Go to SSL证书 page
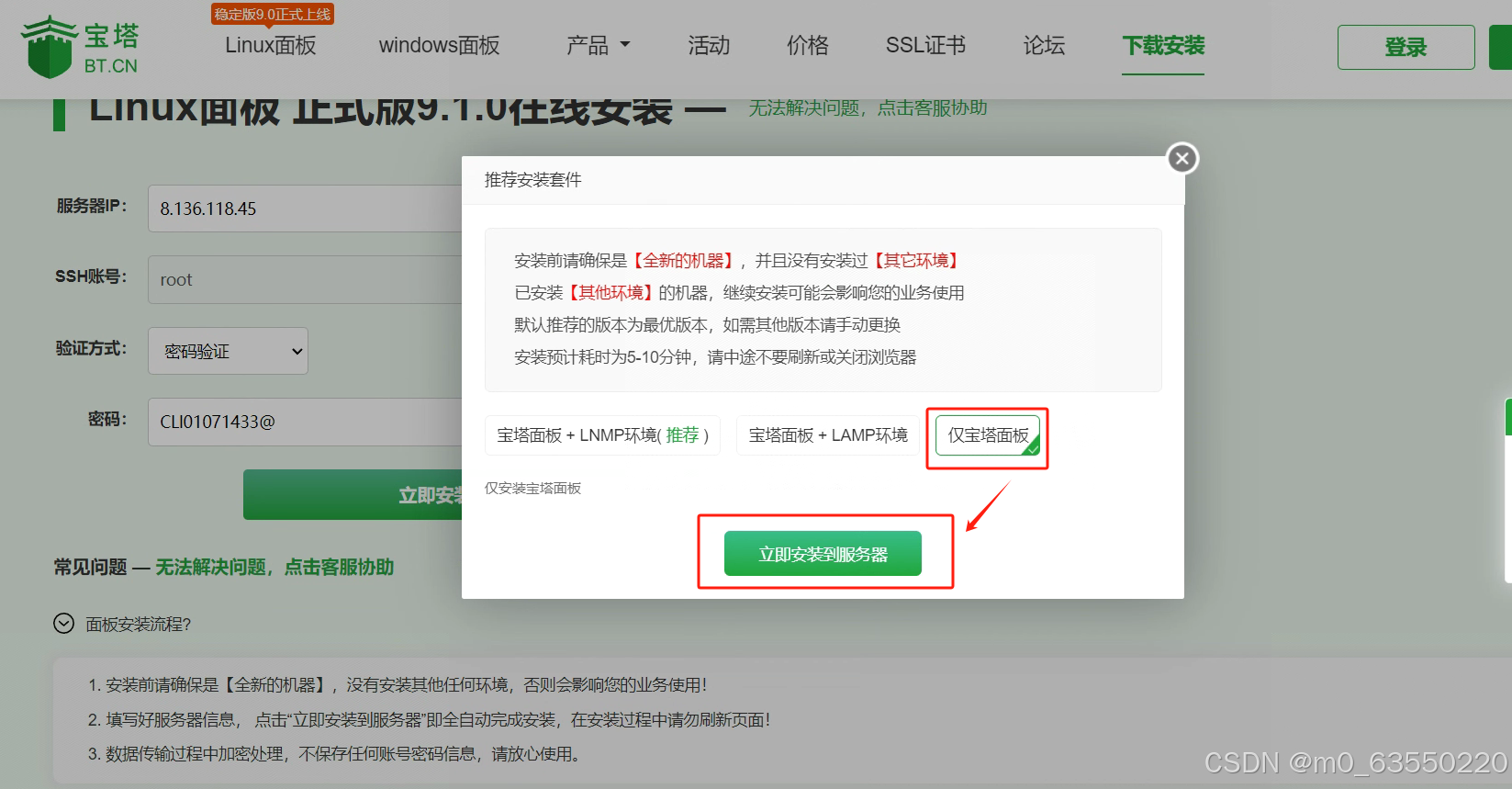Image resolution: width=1512 pixels, height=789 pixels. 925,46
